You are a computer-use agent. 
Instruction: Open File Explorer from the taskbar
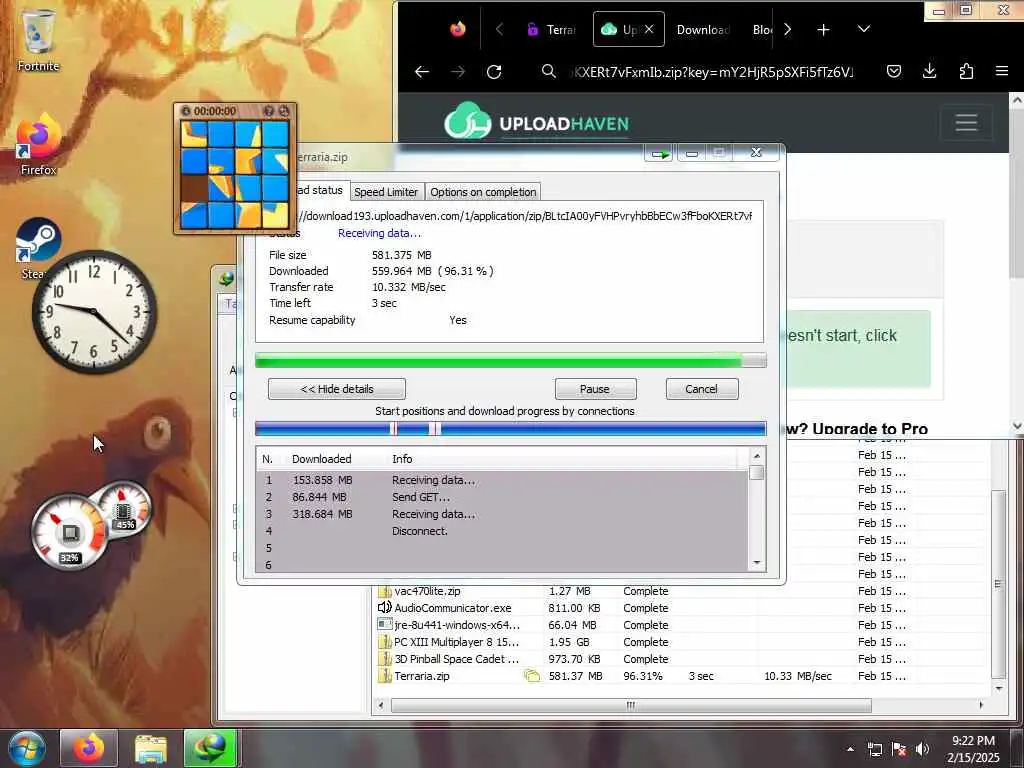[151, 748]
